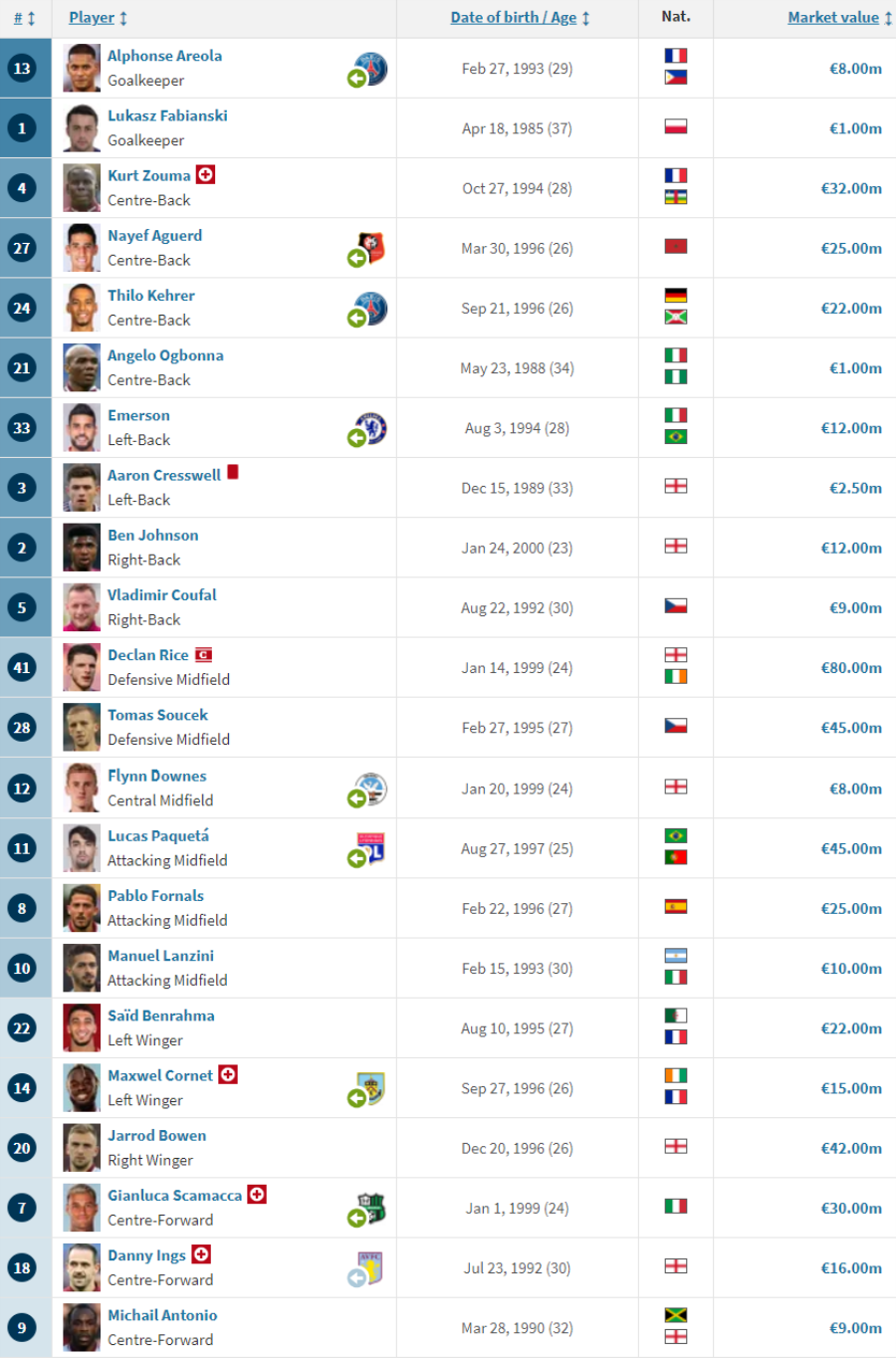Image resolution: width=896 pixels, height=1358 pixels.
Task: Click the Burnley club crest beside Maxwel Cornet
Action: 371,1088
